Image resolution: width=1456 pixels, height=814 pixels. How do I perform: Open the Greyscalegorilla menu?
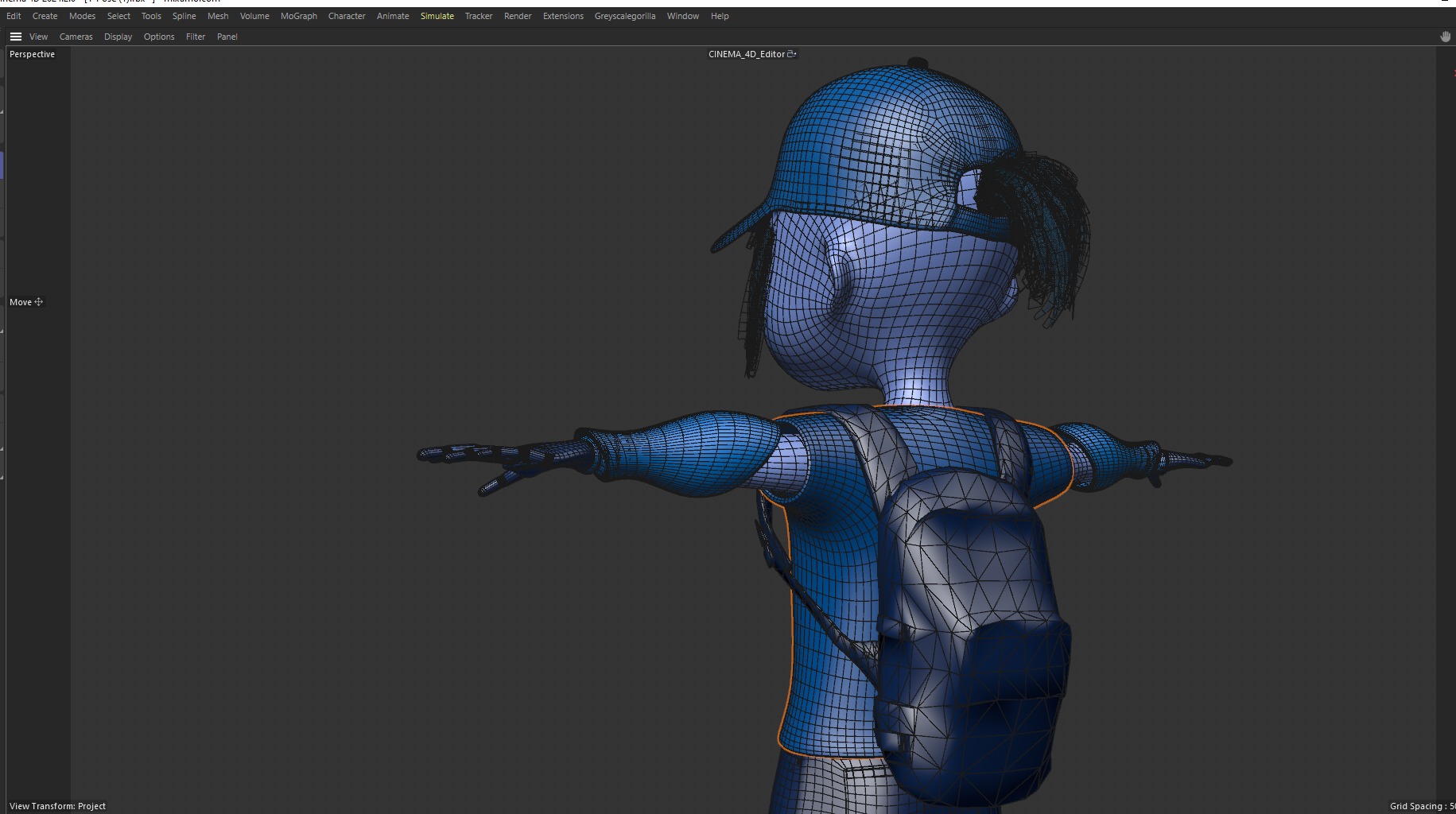tap(625, 16)
